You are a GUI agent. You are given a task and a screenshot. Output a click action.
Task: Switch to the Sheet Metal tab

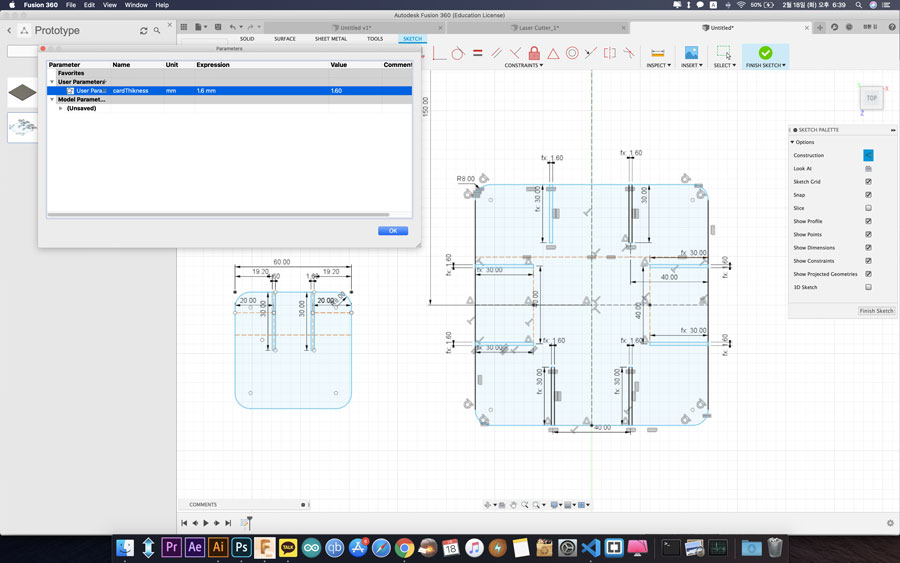click(x=330, y=39)
